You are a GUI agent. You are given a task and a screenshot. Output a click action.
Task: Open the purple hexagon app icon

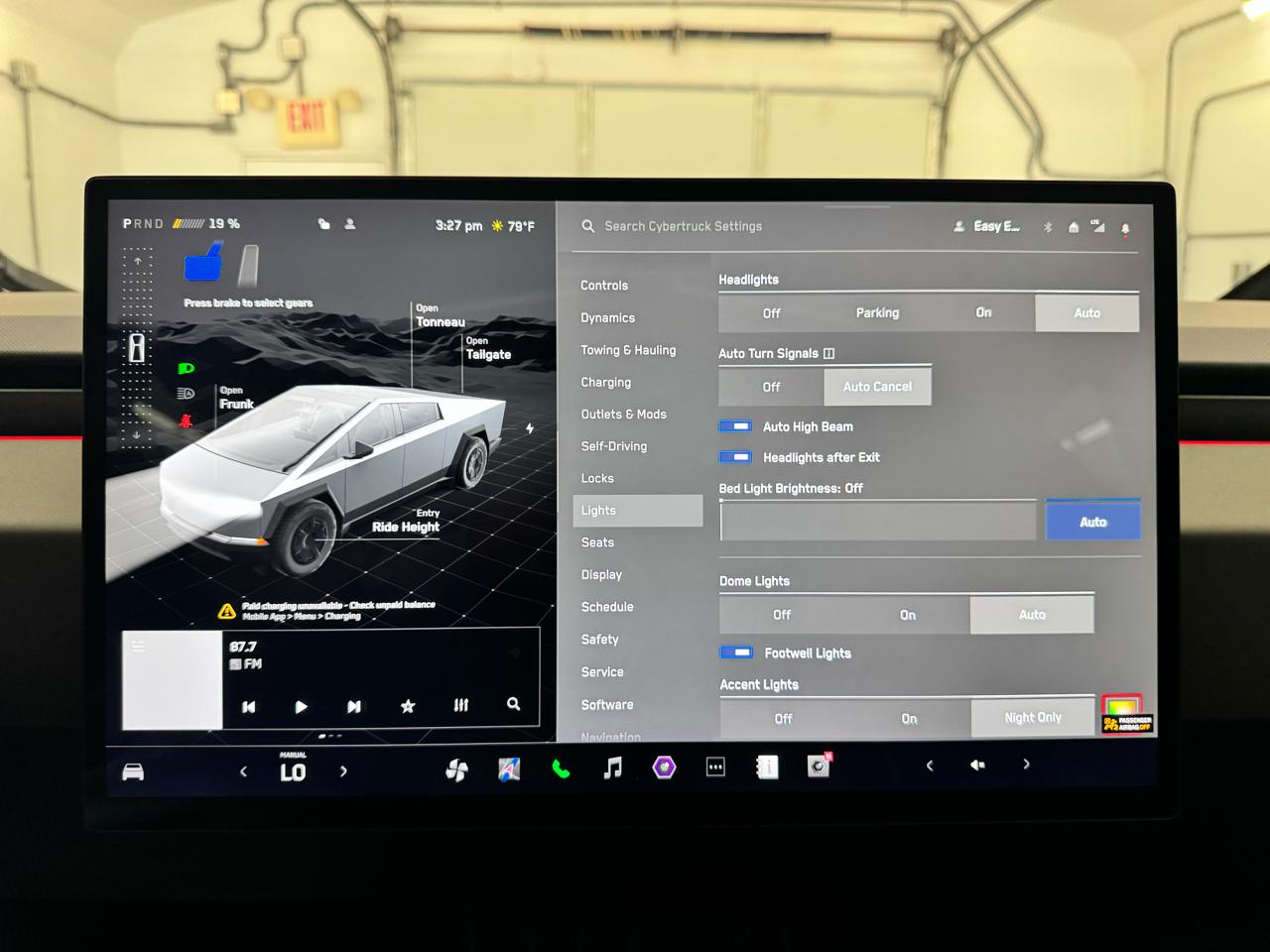tap(664, 768)
